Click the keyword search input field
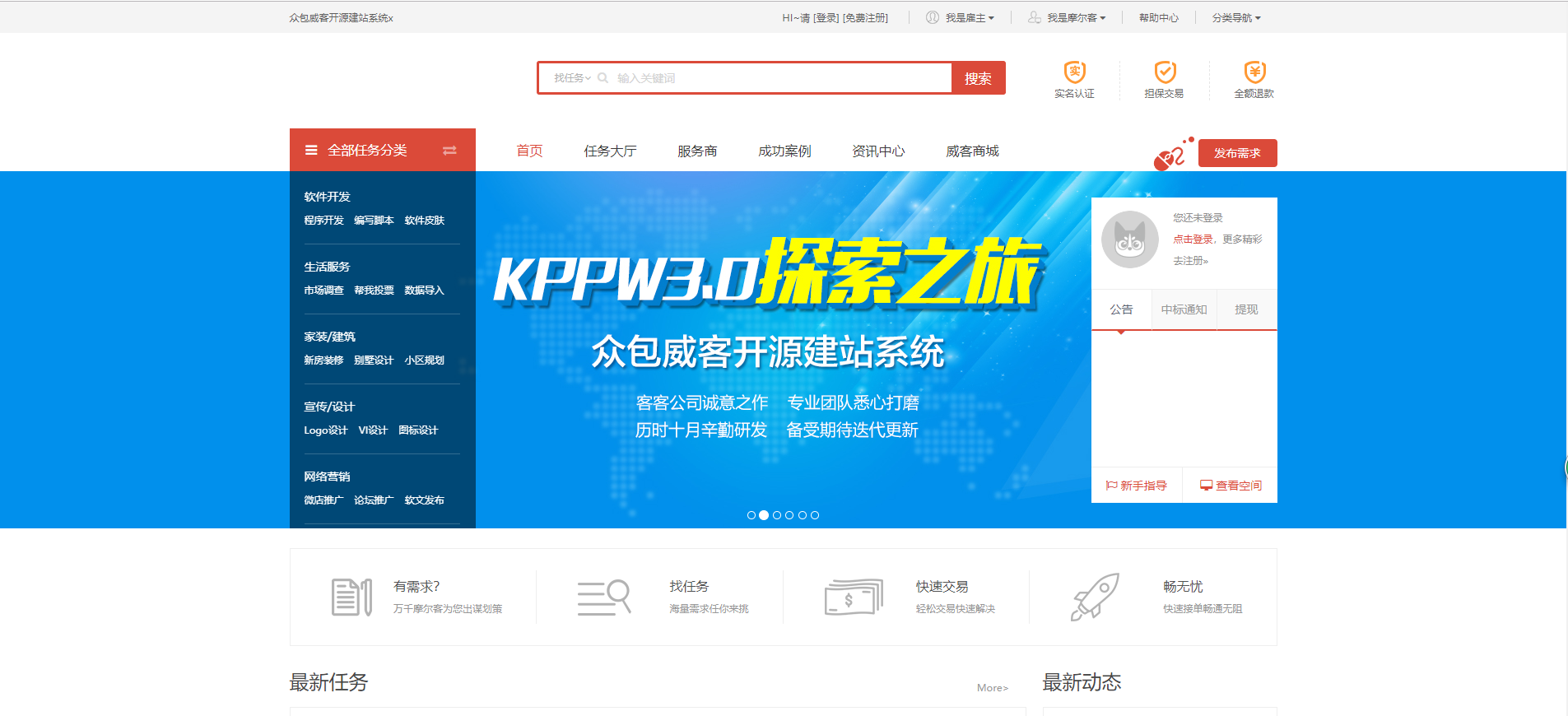The image size is (1568, 716). click(x=782, y=78)
